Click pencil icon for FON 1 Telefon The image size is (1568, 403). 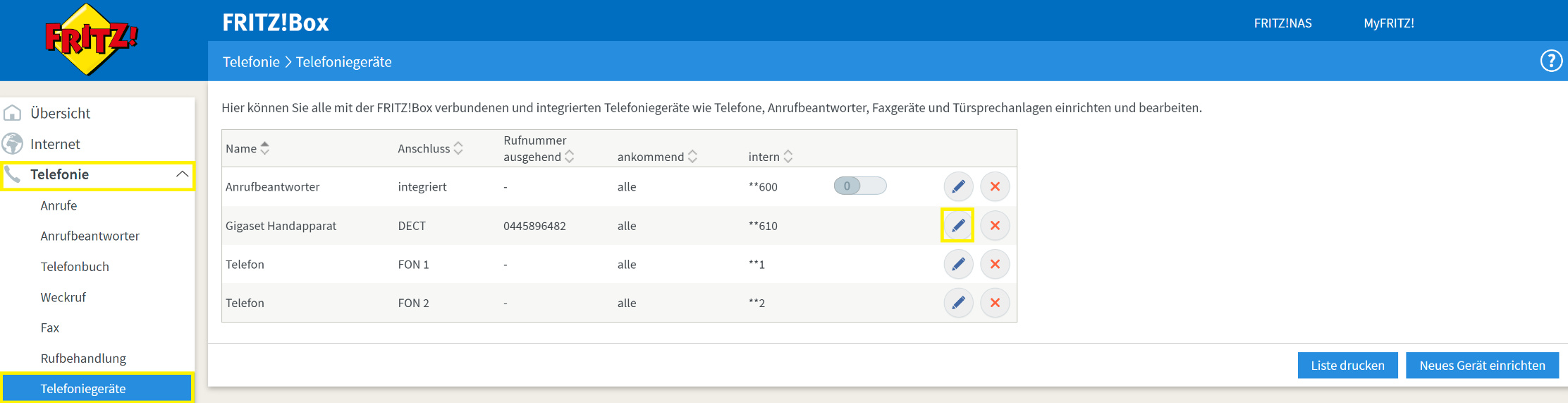pos(958,264)
